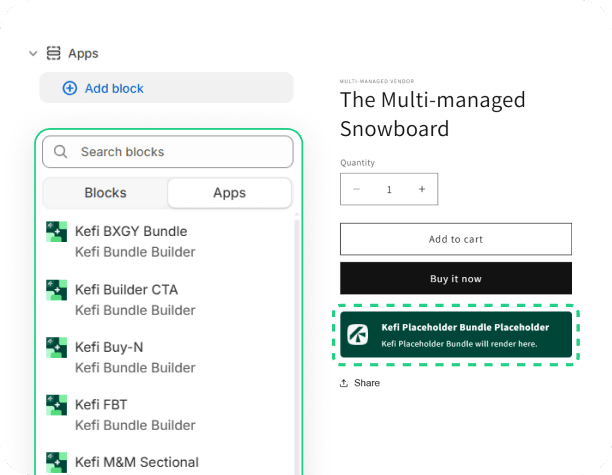Select the Kefi FBT block
This screenshot has height=475, width=612.
point(168,415)
